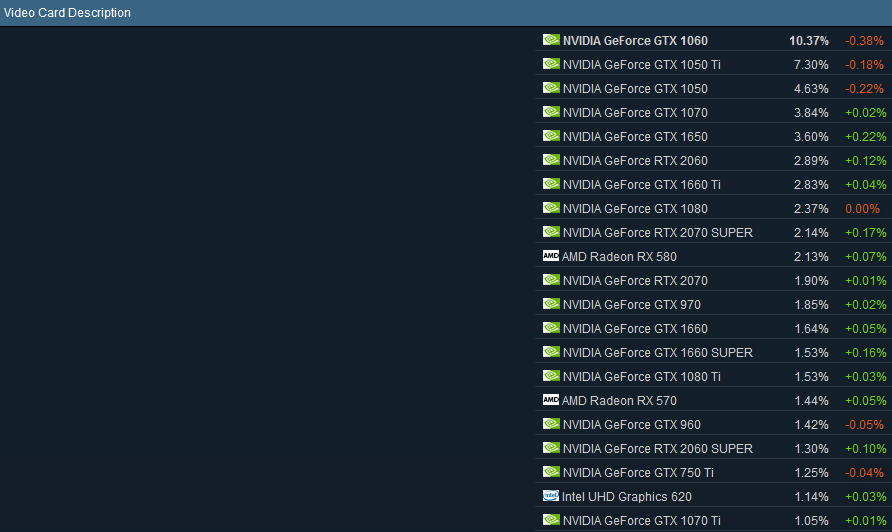Click the 4.63% share value
The width and height of the screenshot is (892, 532).
pyautogui.click(x=811, y=89)
